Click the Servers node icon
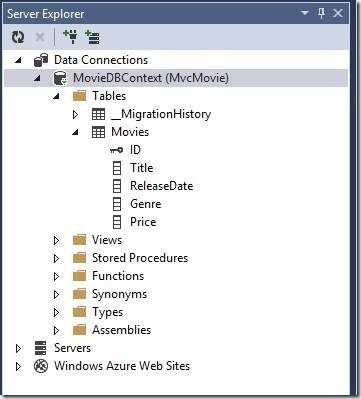 tap(41, 348)
